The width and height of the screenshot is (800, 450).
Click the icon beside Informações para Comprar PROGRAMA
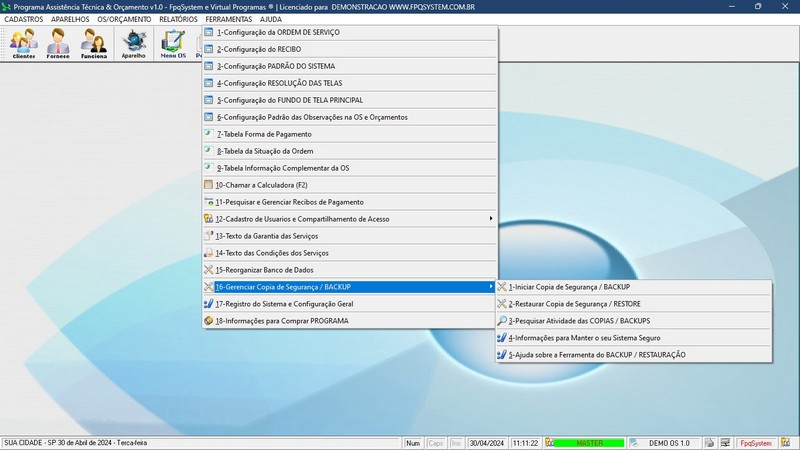tap(209, 320)
